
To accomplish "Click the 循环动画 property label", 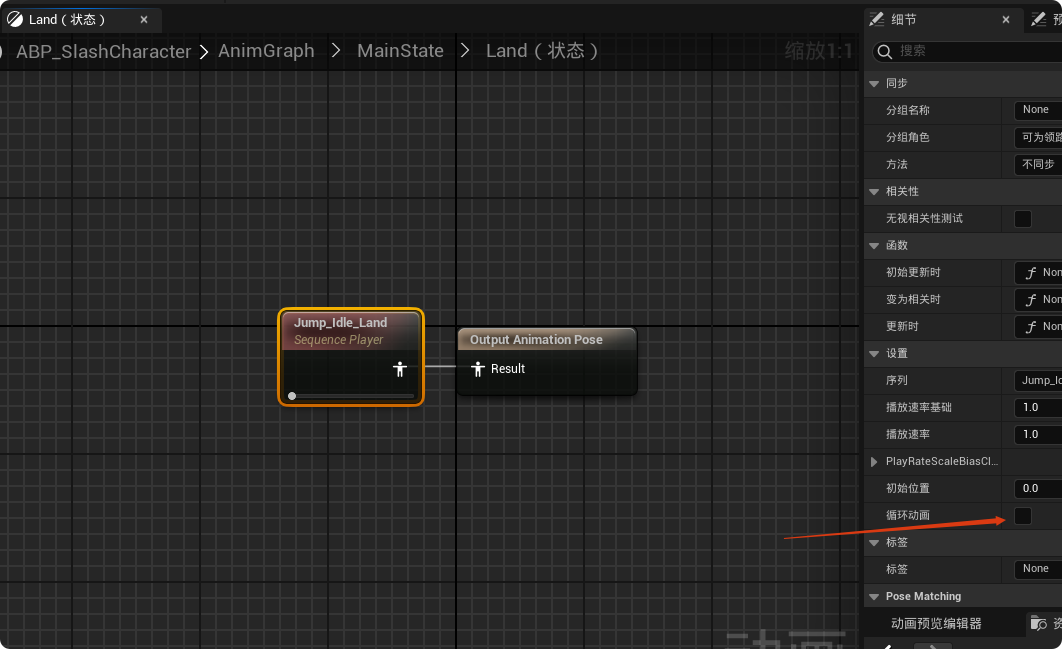I will coord(908,516).
